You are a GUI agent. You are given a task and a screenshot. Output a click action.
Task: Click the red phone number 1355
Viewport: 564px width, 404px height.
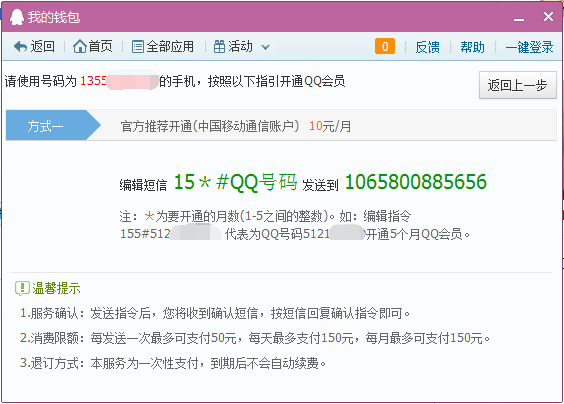[x=93, y=81]
